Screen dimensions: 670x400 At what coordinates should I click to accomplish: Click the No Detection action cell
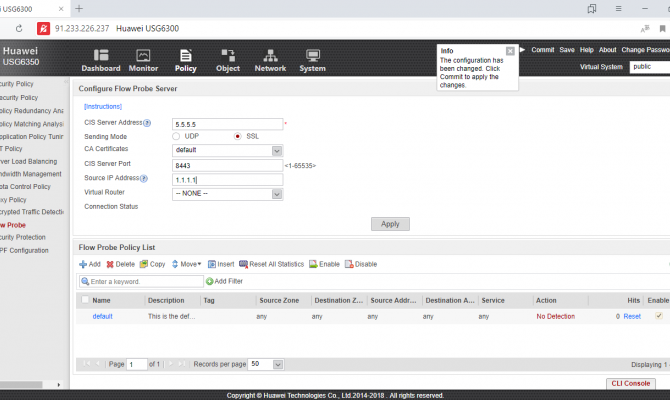point(555,316)
